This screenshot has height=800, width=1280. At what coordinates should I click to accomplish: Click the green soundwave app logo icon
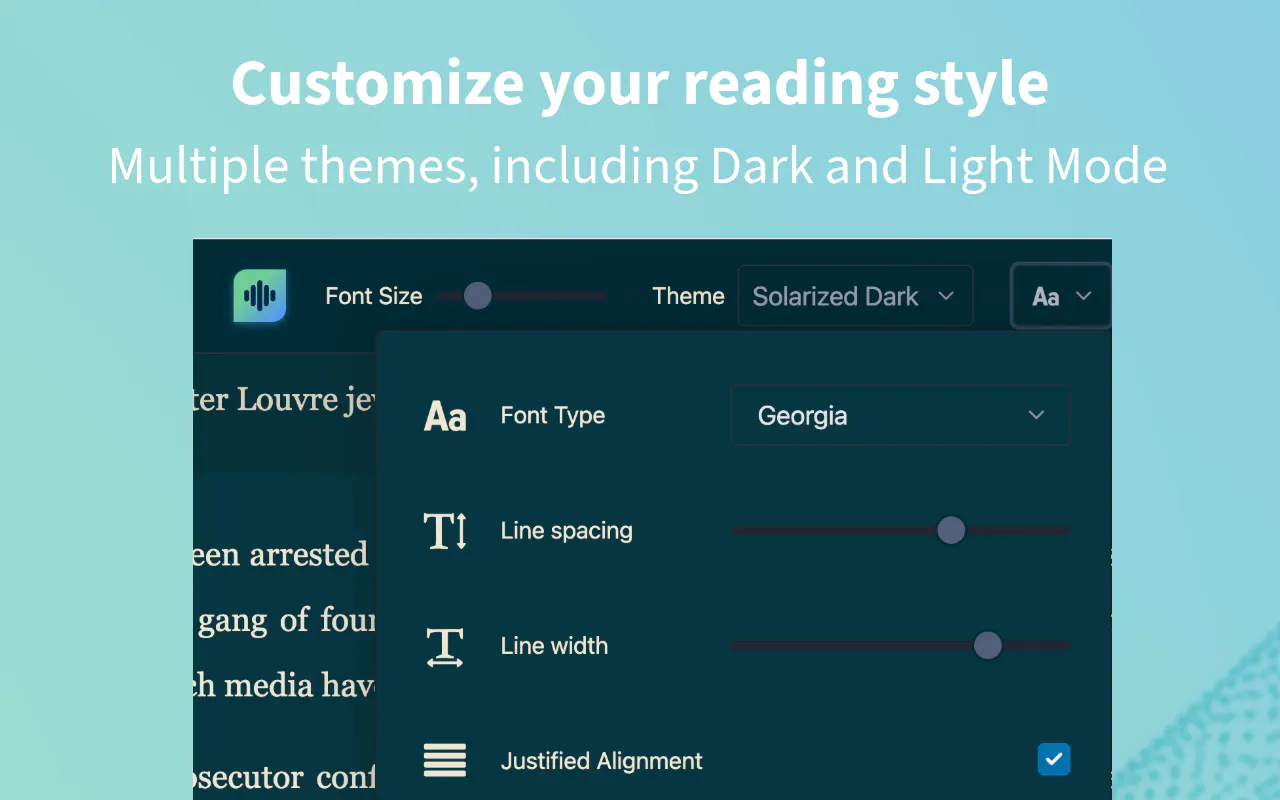[260, 295]
